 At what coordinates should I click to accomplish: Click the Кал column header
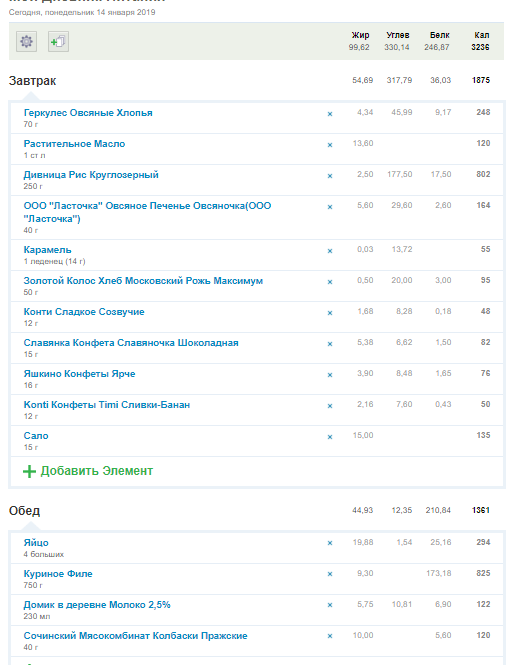(482, 35)
